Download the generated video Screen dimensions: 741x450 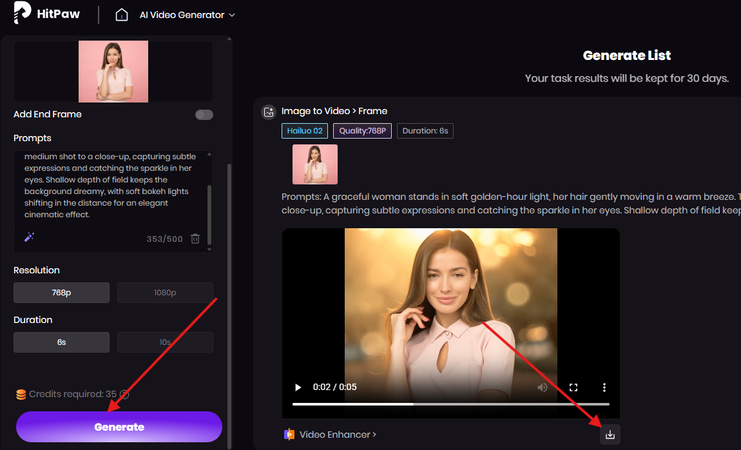coord(610,434)
